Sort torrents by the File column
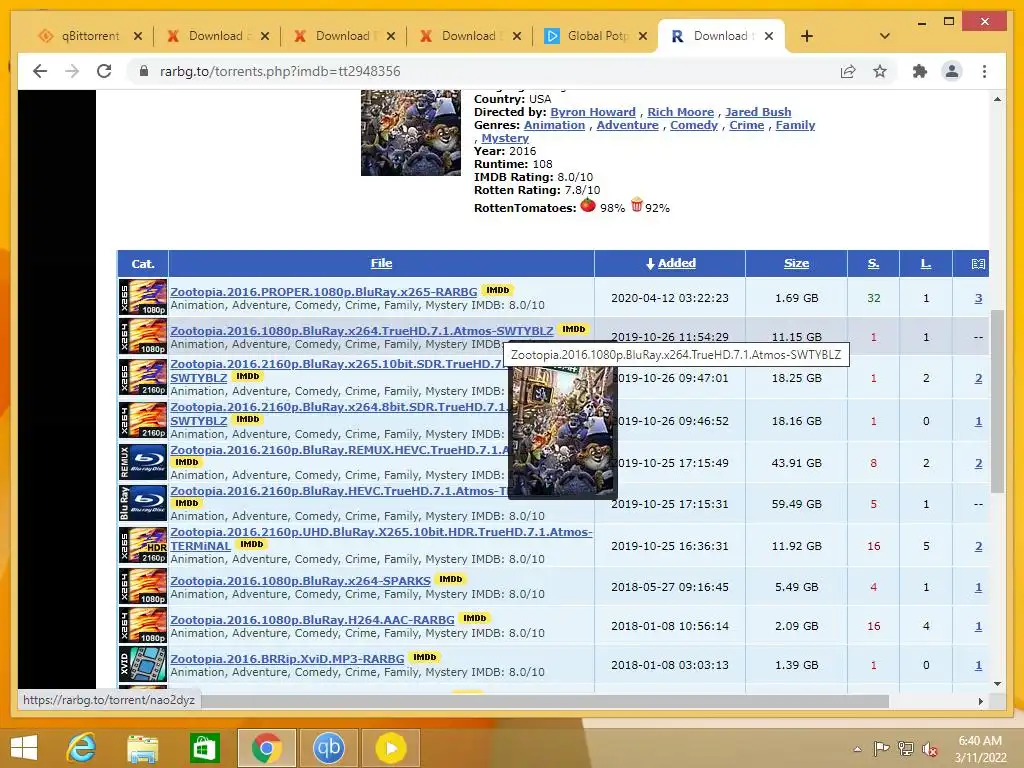 click(x=381, y=263)
